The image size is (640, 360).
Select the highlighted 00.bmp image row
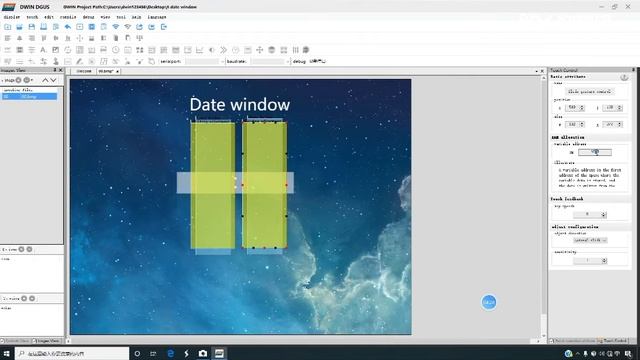click(29, 96)
